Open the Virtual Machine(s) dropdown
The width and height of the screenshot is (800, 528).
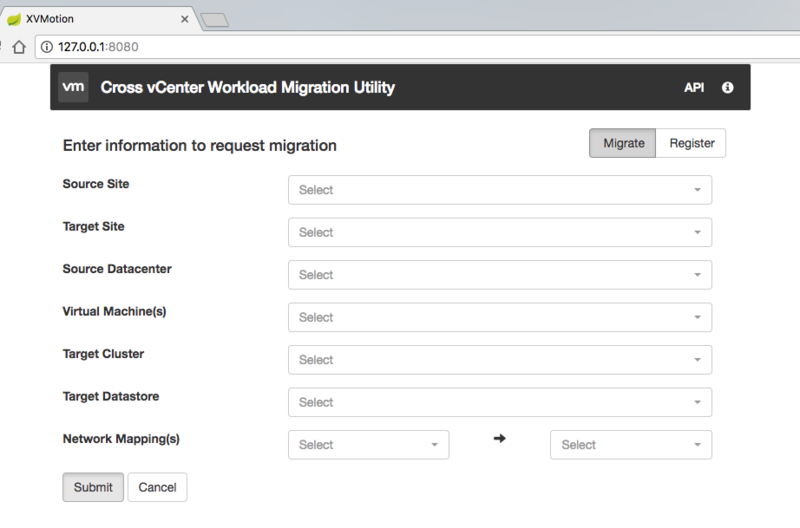coord(499,317)
